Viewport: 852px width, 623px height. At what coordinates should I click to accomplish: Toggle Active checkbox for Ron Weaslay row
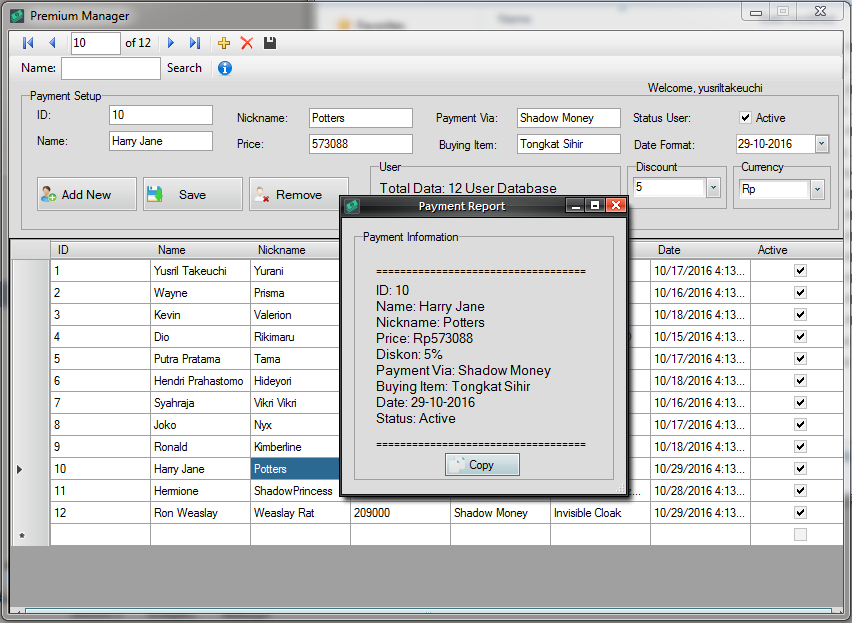click(800, 513)
